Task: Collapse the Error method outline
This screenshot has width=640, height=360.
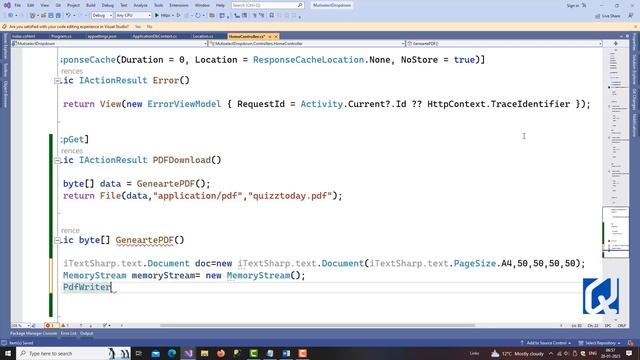Action: tap(57, 81)
